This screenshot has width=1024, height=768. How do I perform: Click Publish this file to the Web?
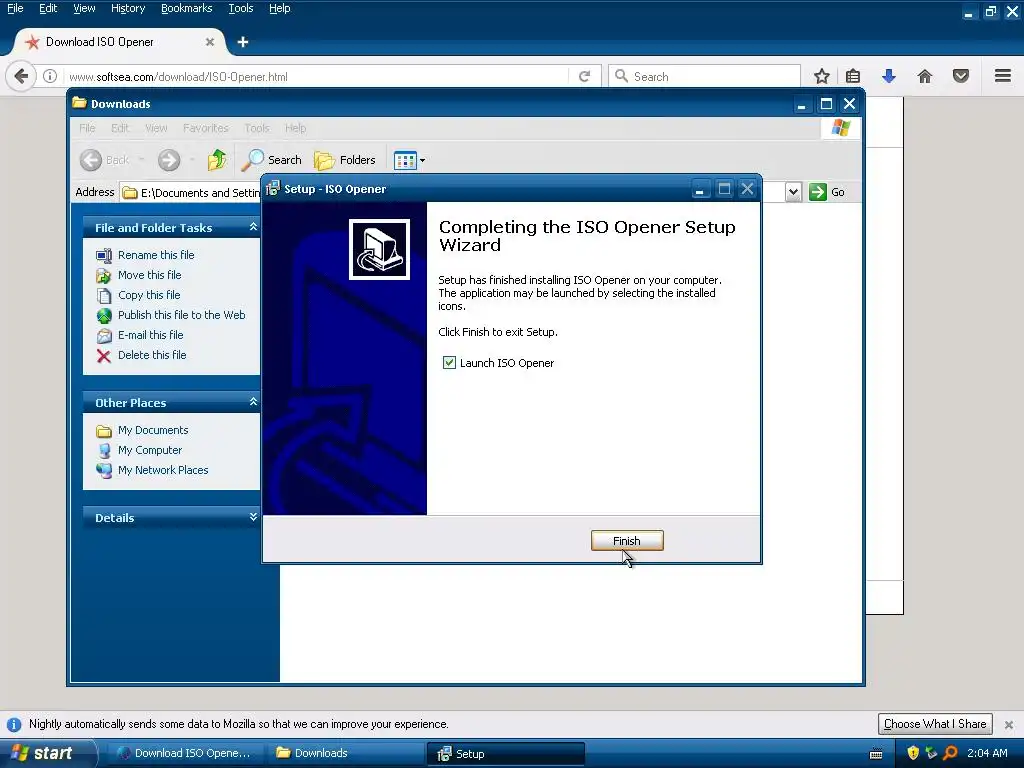pos(182,315)
